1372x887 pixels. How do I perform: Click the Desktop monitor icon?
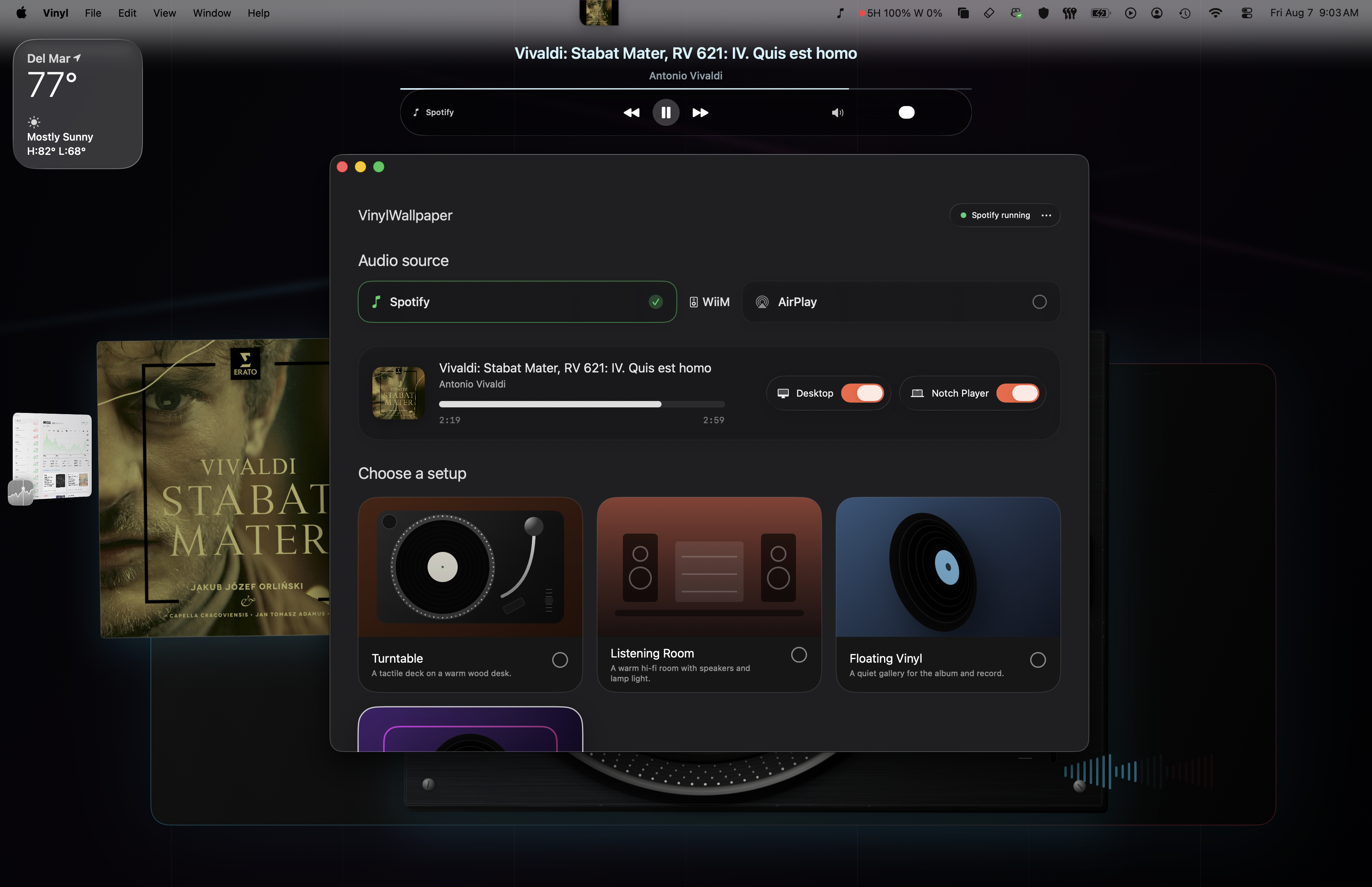point(783,393)
